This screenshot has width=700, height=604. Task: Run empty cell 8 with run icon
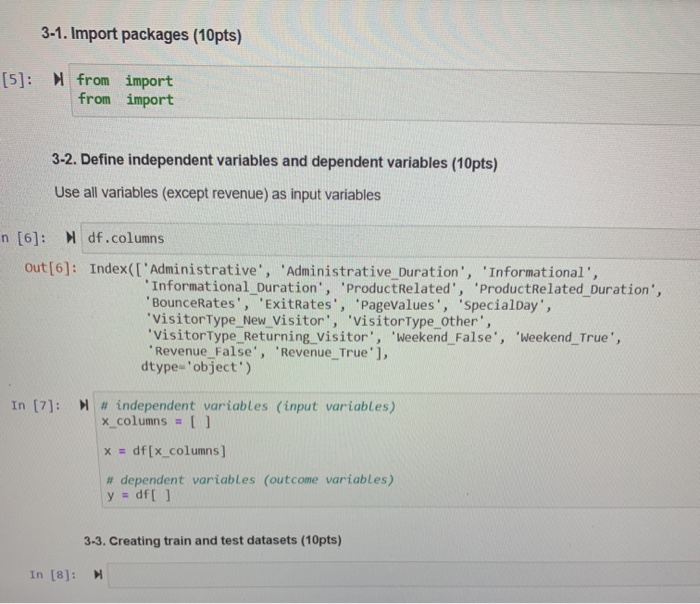(99, 574)
